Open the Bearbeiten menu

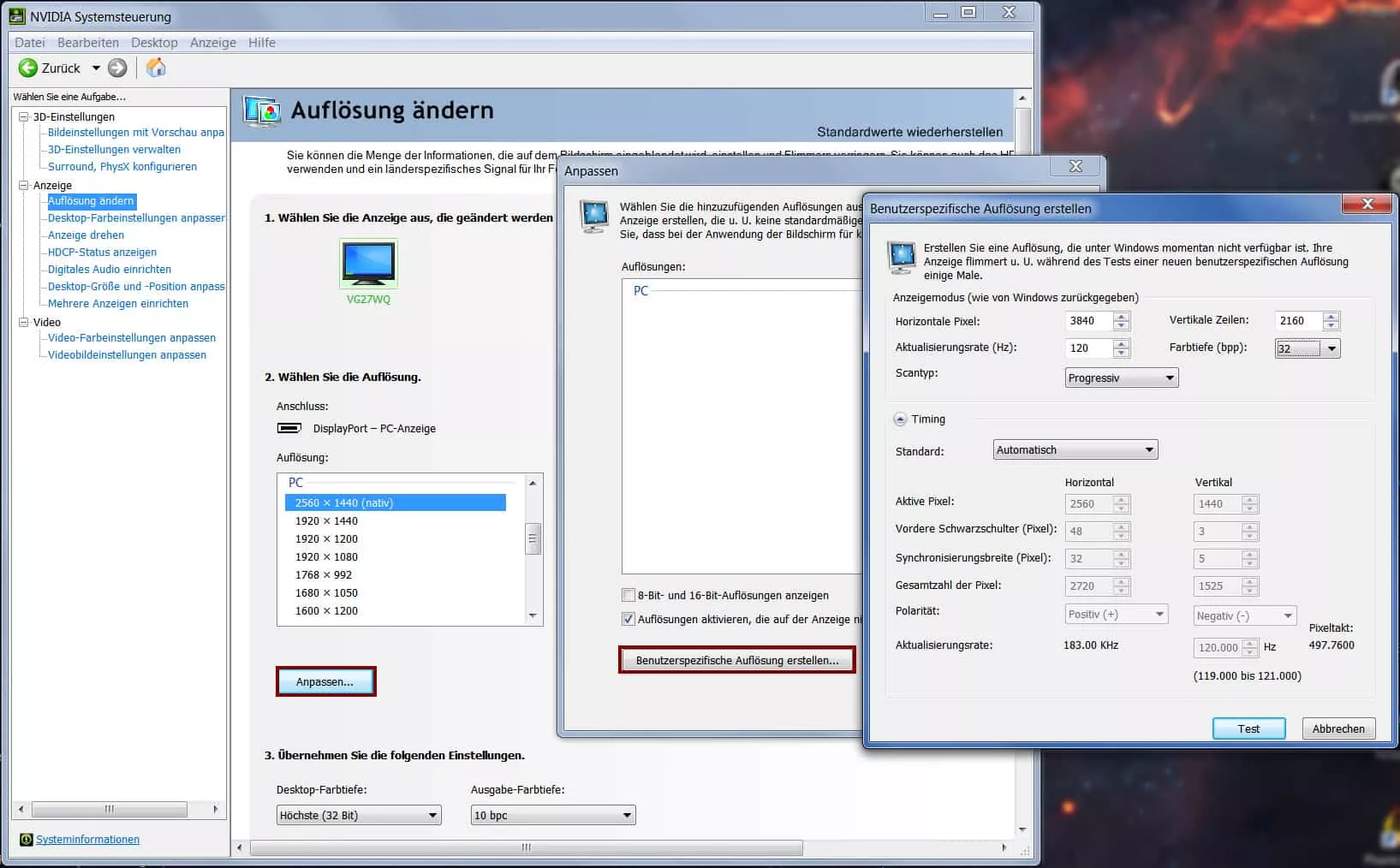click(88, 43)
